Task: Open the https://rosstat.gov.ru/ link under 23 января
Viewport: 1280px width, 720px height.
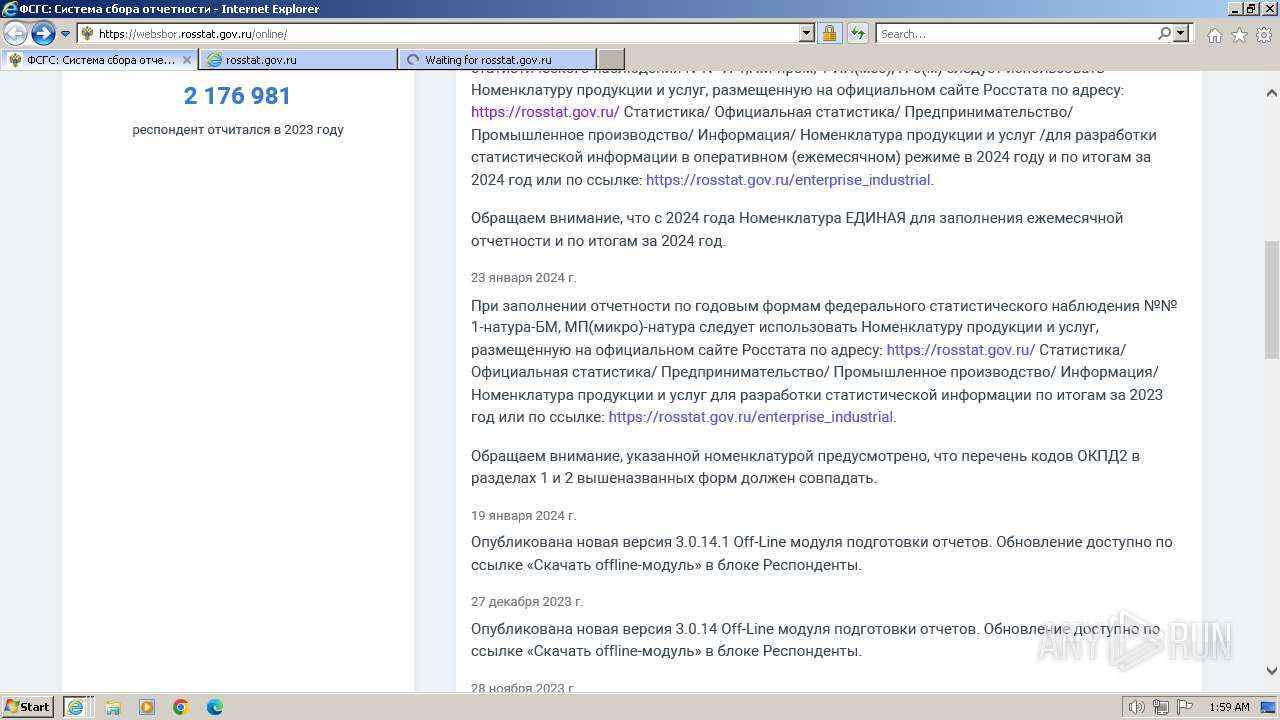Action: 961,350
